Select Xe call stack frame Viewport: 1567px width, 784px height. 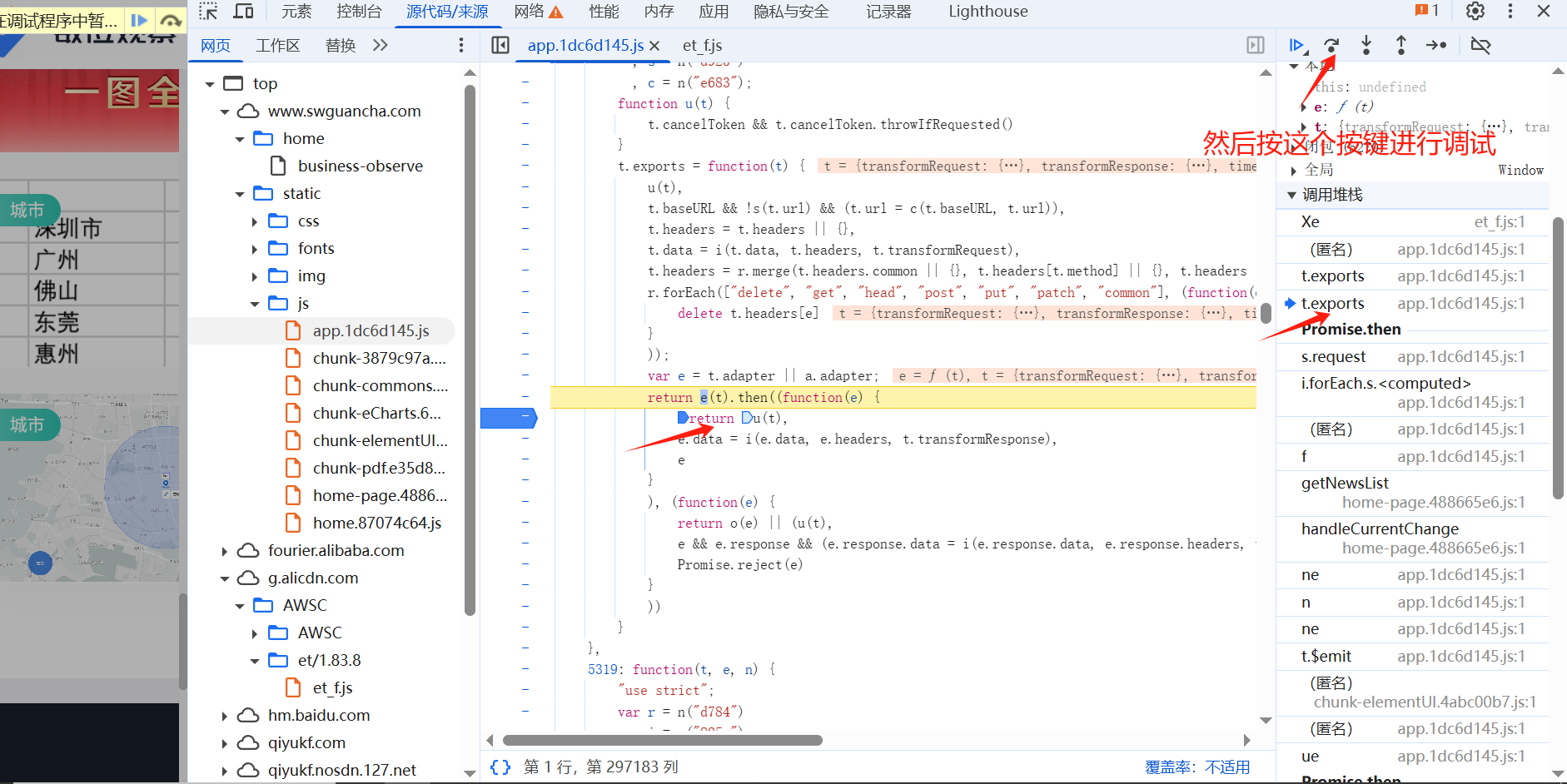pos(1413,222)
